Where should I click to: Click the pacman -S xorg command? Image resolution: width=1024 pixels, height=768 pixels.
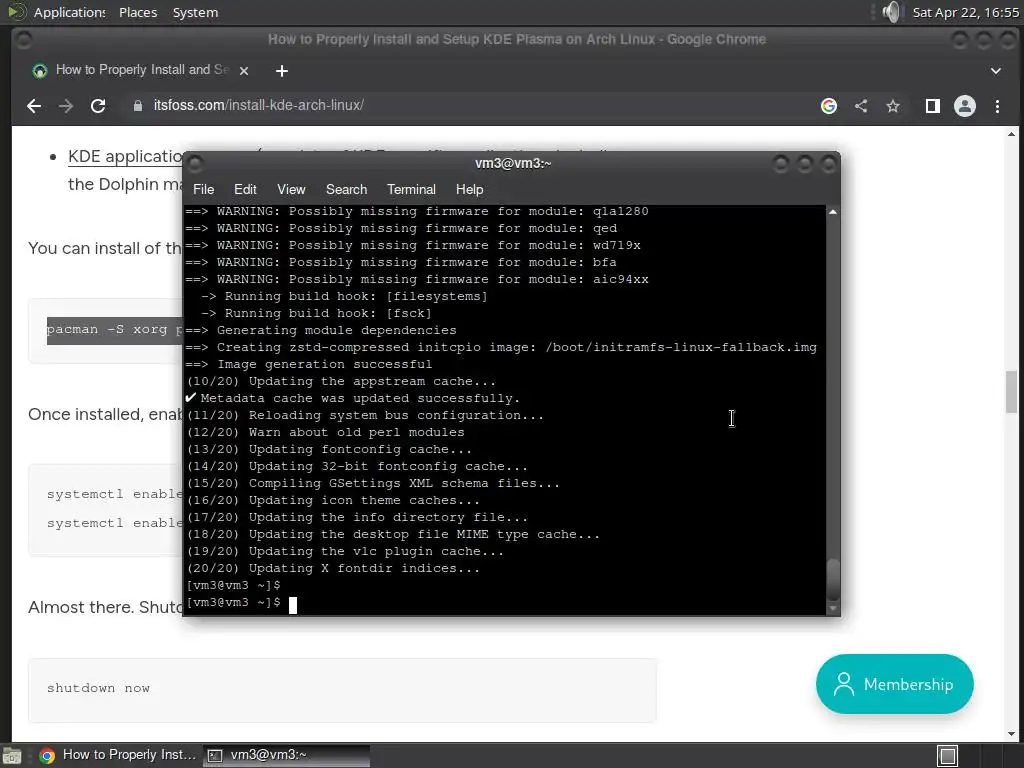115,330
